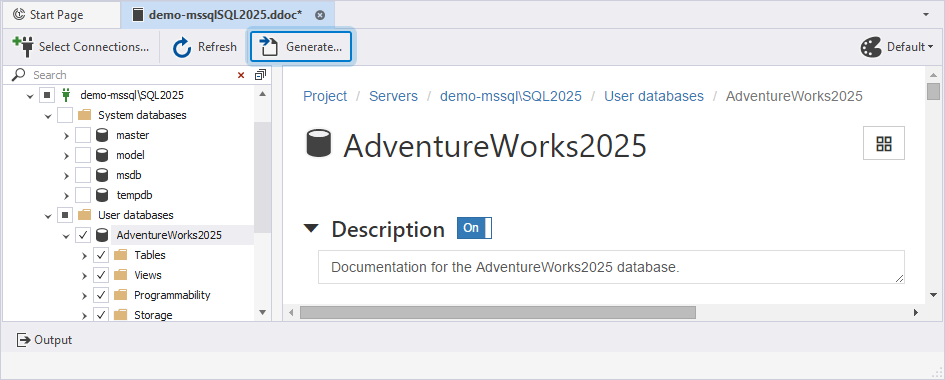Click tree panel scroll-down arrow

262,312
